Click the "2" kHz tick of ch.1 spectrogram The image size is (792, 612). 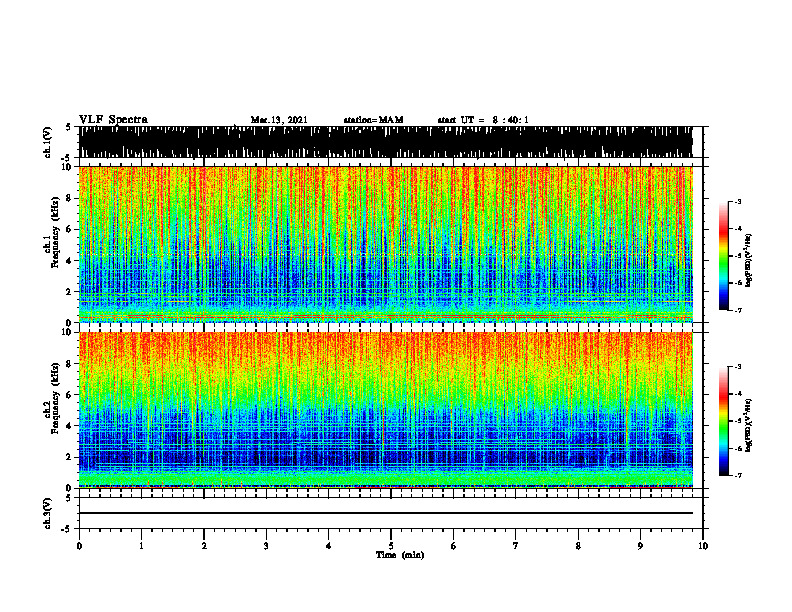coord(71,292)
